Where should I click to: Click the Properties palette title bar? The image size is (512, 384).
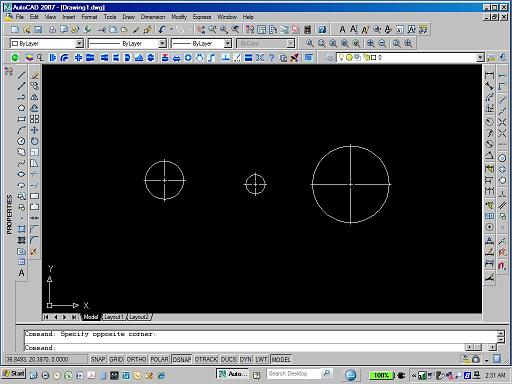point(9,214)
